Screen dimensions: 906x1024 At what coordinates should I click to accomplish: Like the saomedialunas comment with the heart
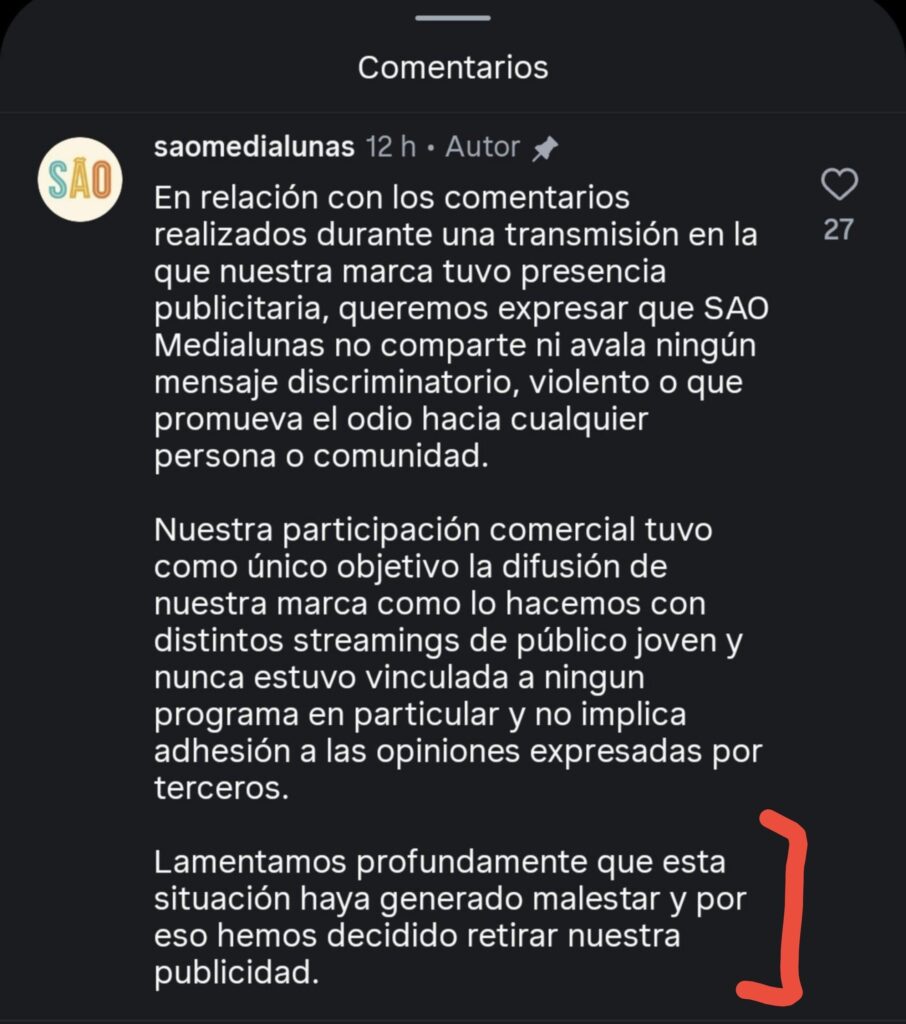click(839, 184)
